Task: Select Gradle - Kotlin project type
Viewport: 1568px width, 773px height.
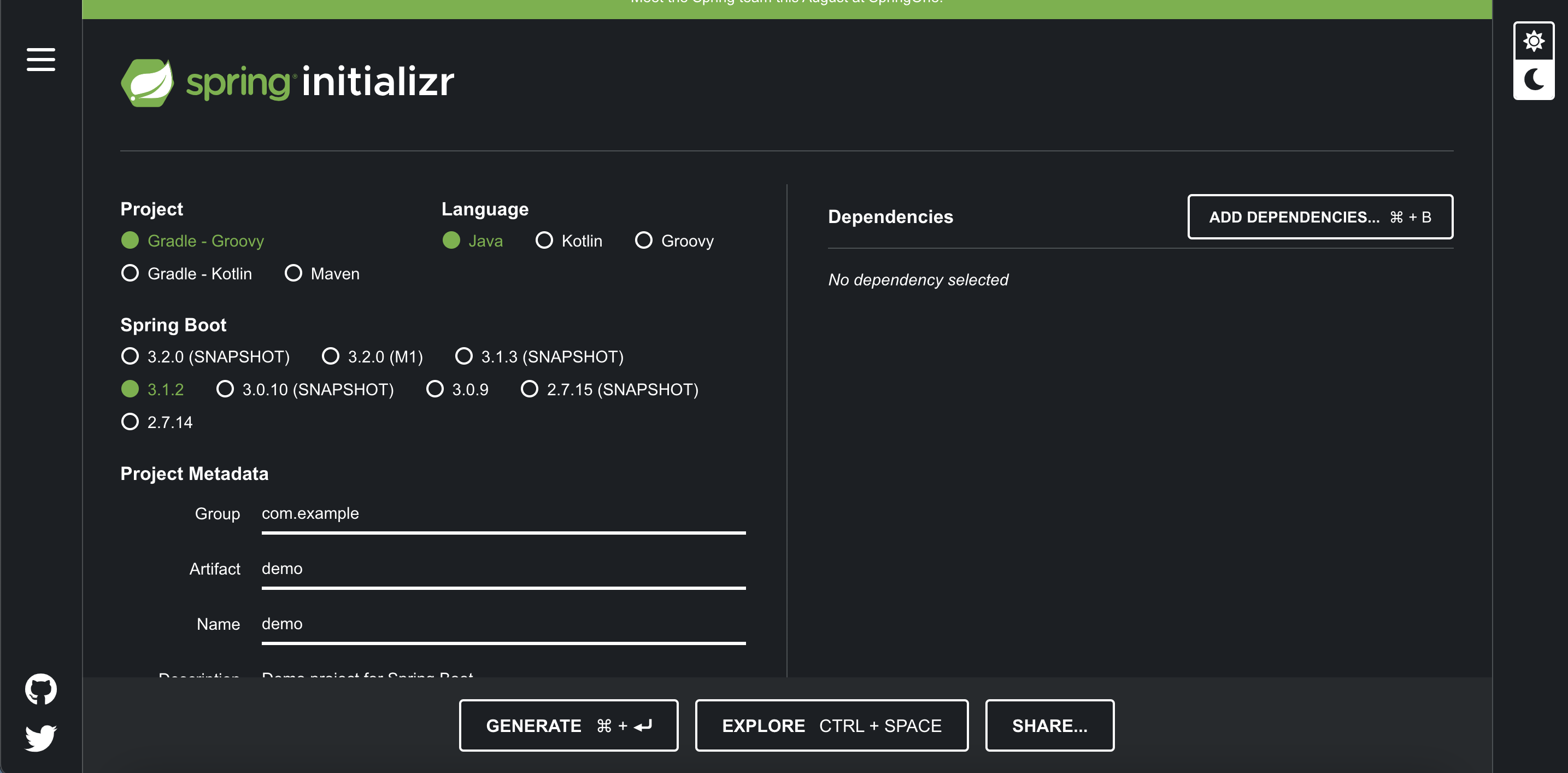Action: click(186, 273)
